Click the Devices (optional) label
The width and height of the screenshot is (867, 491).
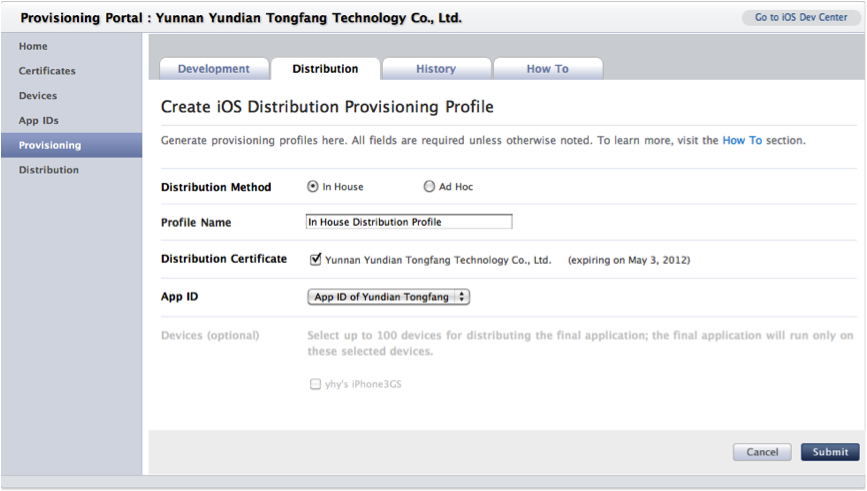pos(210,335)
